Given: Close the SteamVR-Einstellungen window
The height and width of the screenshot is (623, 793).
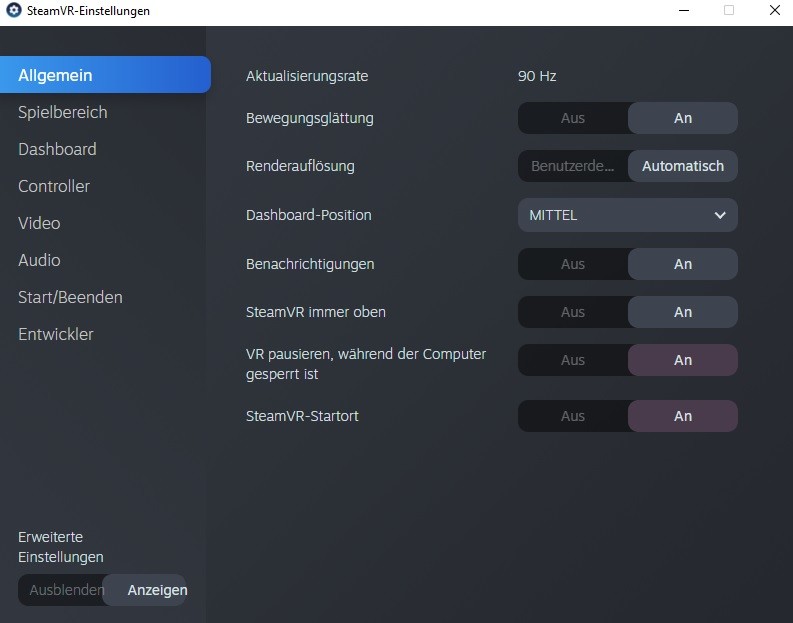Looking at the screenshot, I should click(774, 10).
